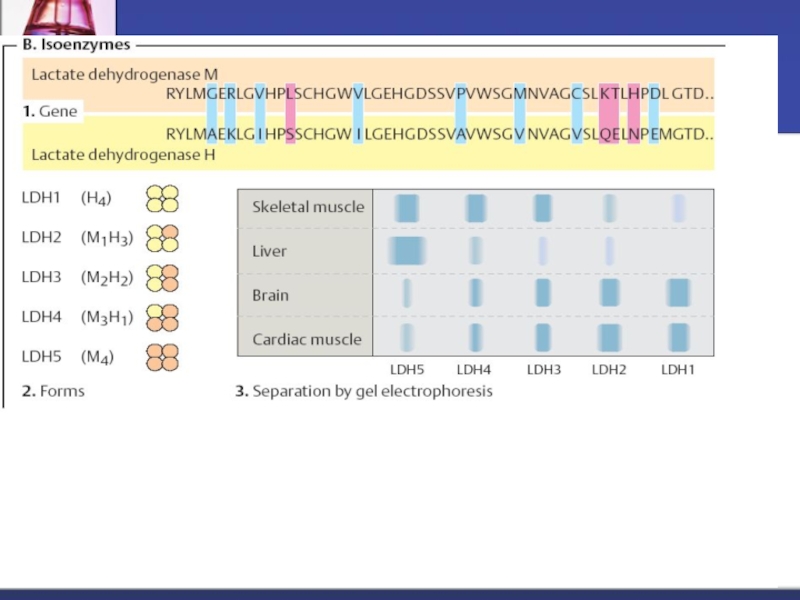Click the LDH3 (M2H2) label
Screen dimensions: 800x600
pyautogui.click(x=77, y=278)
